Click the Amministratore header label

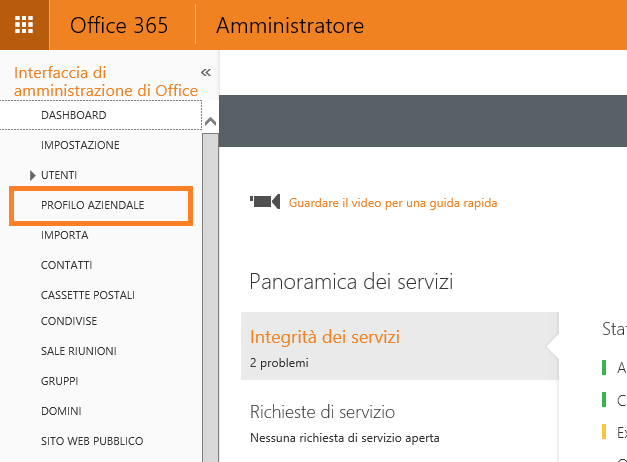tap(290, 26)
